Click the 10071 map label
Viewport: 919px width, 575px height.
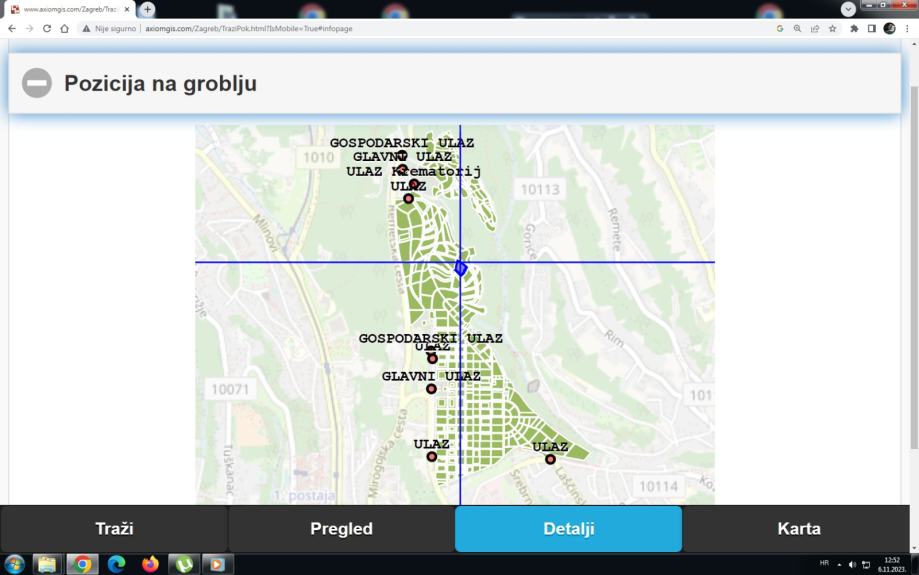(x=230, y=389)
